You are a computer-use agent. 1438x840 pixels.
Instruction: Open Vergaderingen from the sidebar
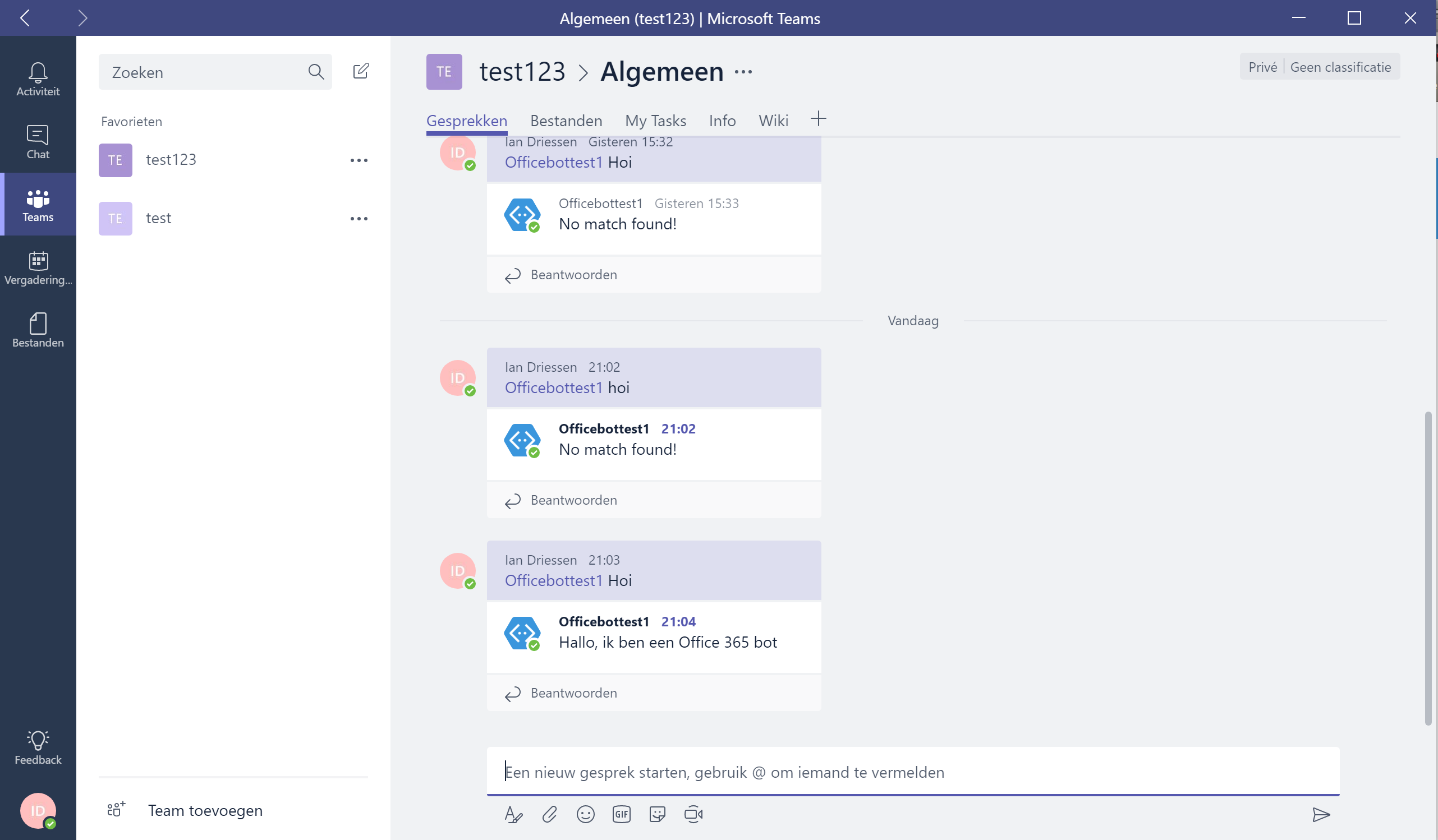(x=38, y=268)
